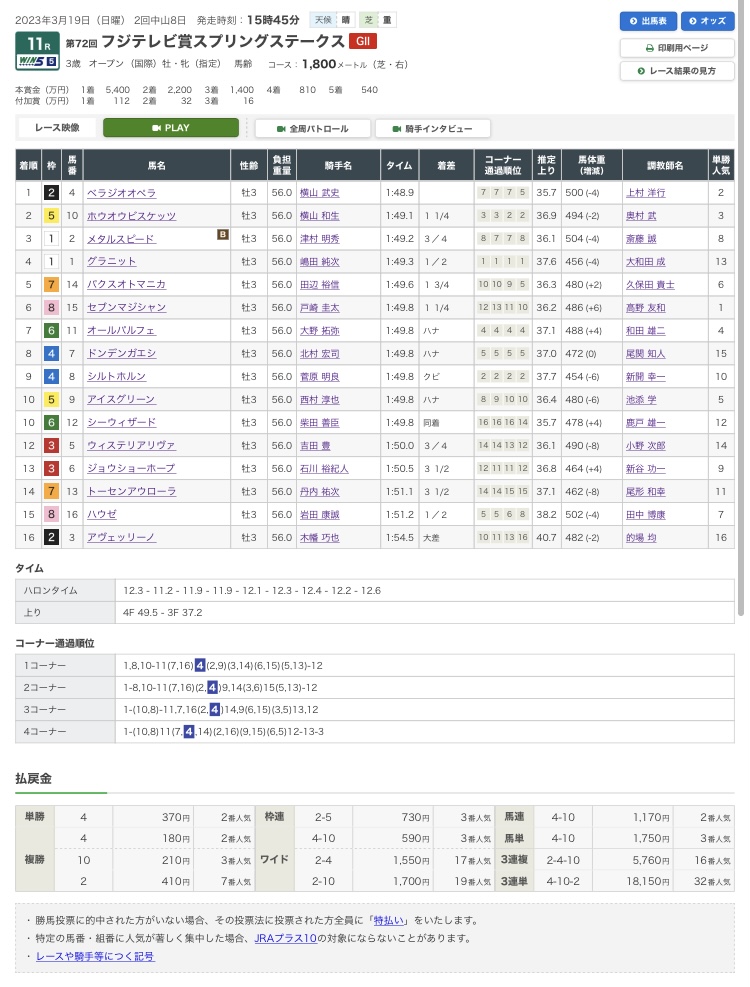The height and width of the screenshot is (987, 750).
Task: Follow the JRAプラス10 link
Action: tap(285, 938)
